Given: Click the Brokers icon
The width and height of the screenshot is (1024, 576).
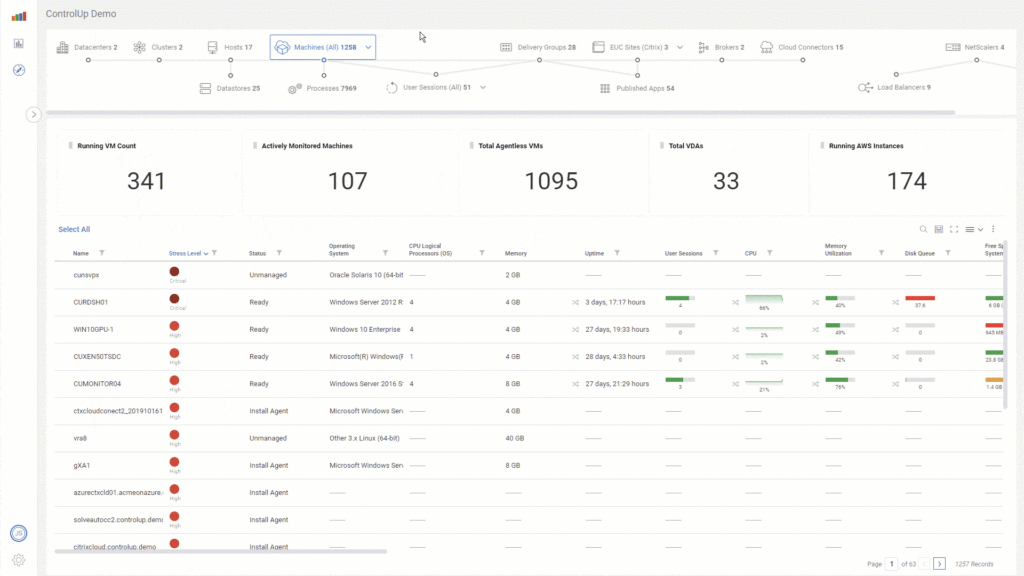Looking at the screenshot, I should pyautogui.click(x=703, y=47).
